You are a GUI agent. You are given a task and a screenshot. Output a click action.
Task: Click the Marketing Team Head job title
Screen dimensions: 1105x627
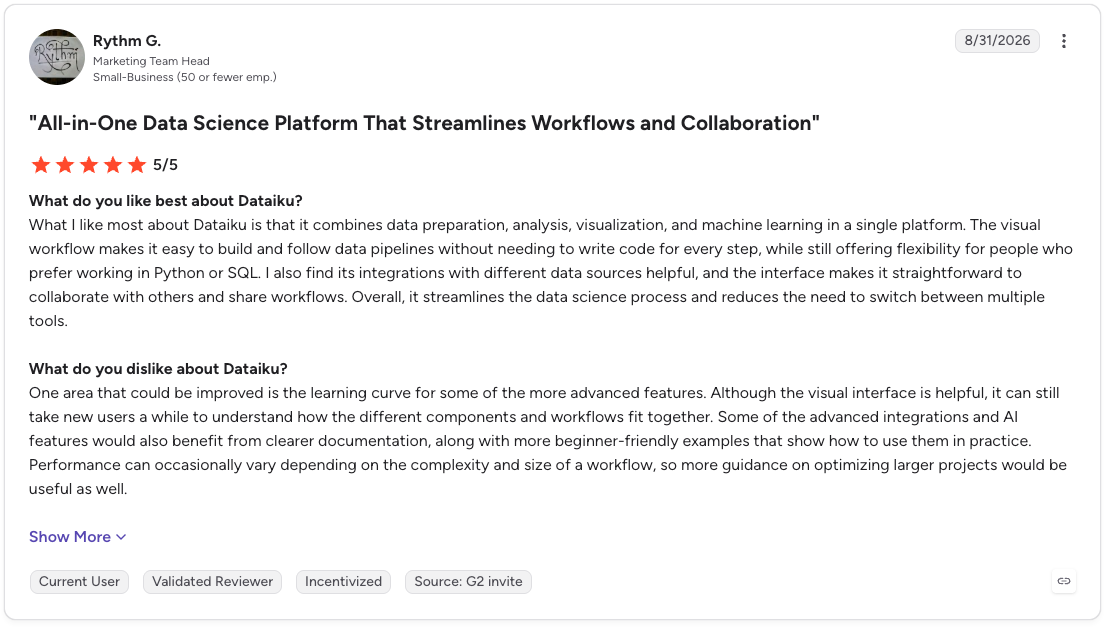tap(151, 61)
